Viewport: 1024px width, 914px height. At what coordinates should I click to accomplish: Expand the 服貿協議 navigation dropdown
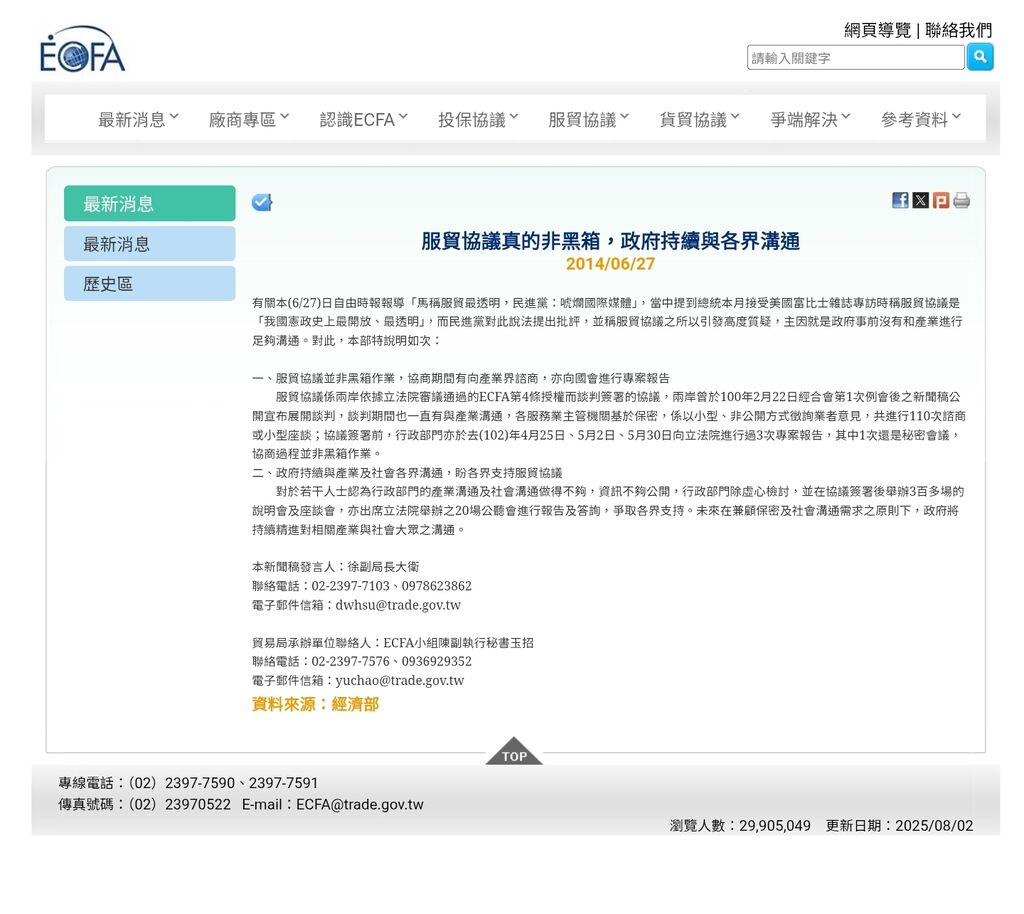[x=588, y=119]
